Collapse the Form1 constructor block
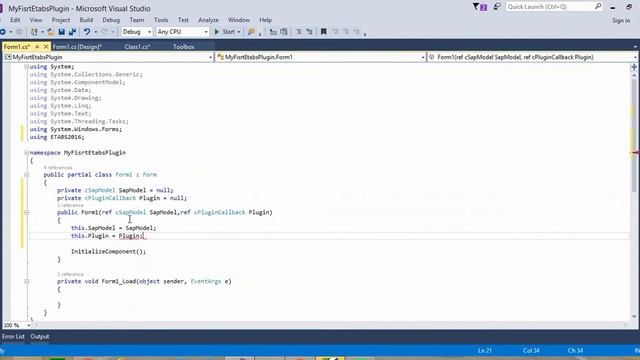Viewport: 640px width, 360px height. coord(27,212)
